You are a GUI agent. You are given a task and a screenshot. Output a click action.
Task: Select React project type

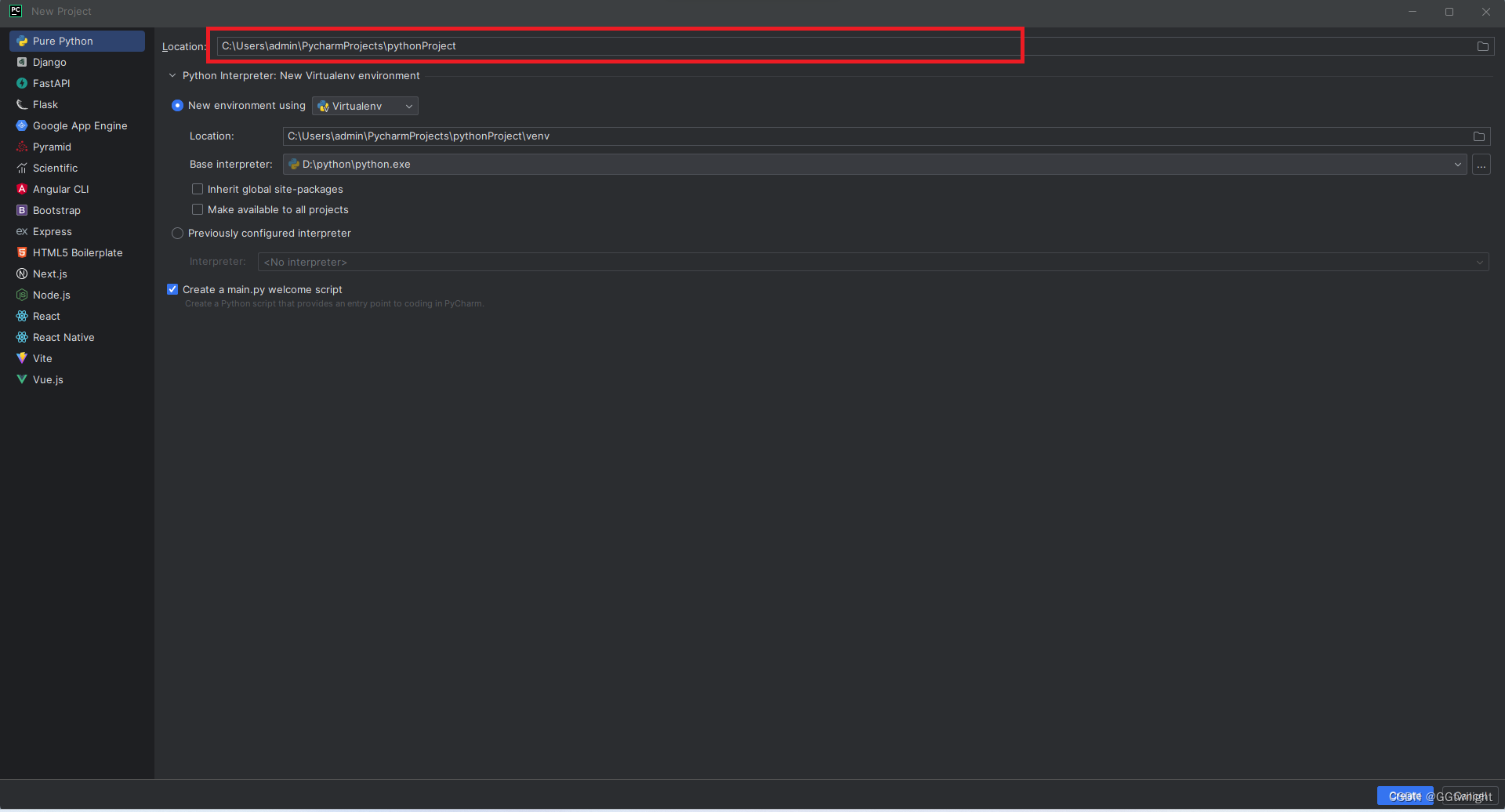pyautogui.click(x=77, y=317)
